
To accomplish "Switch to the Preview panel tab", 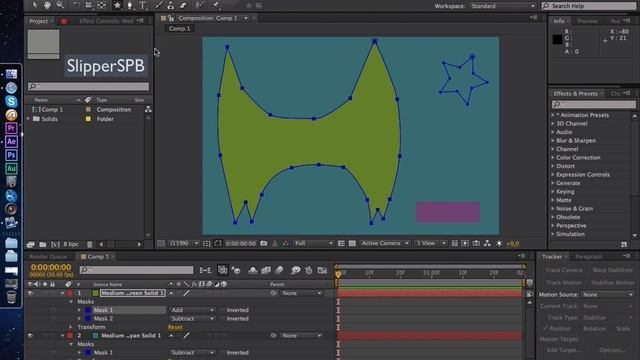I will pos(587,21).
